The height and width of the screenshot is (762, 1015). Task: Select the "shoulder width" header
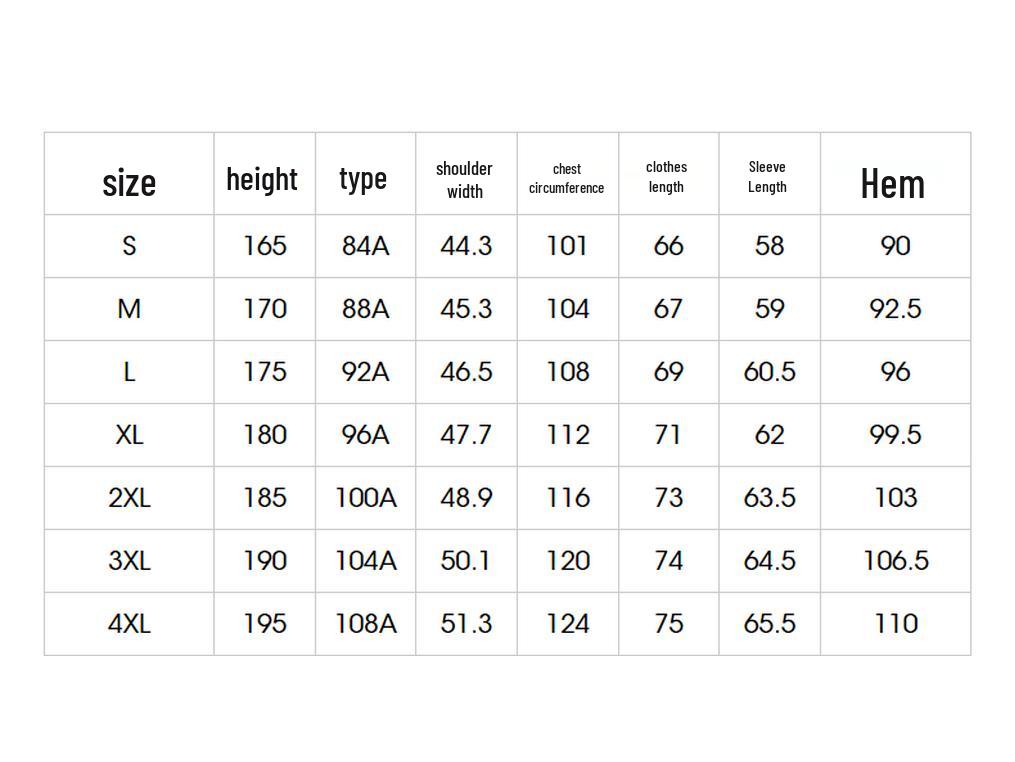click(x=464, y=180)
